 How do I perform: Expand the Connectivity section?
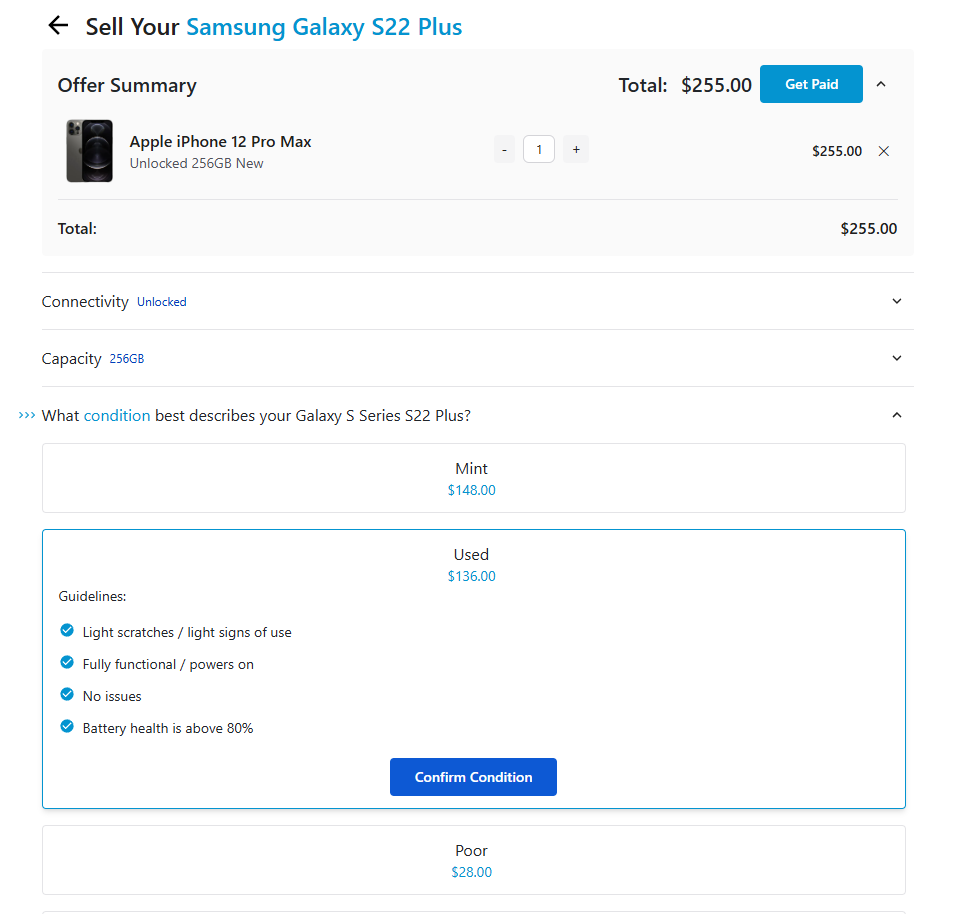(x=896, y=301)
